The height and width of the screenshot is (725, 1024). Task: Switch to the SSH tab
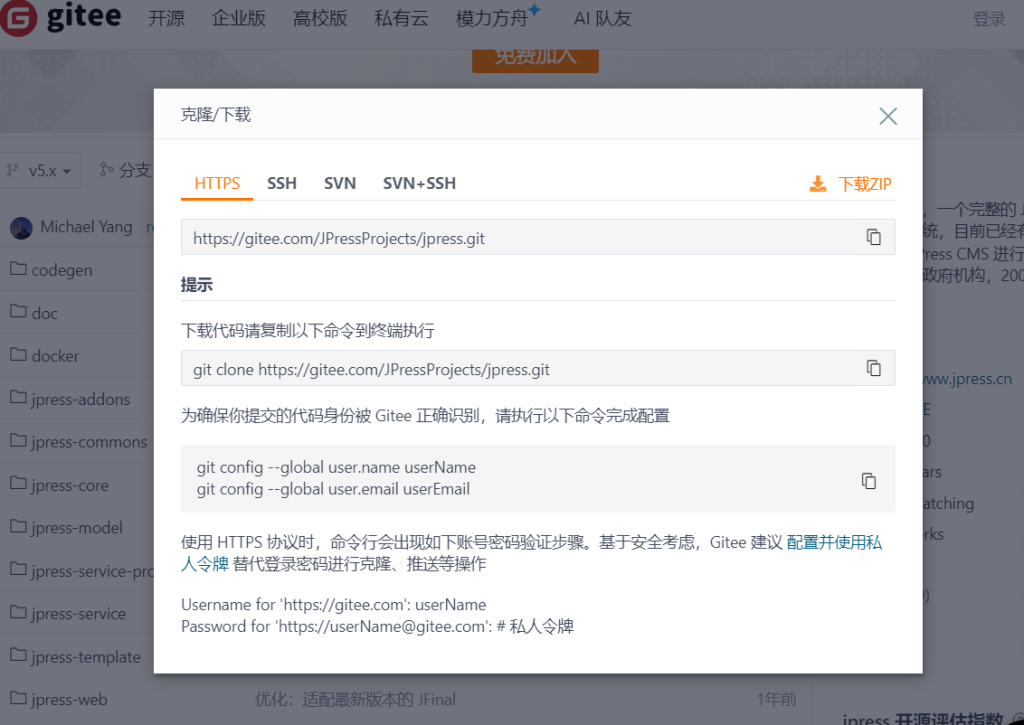click(x=282, y=183)
